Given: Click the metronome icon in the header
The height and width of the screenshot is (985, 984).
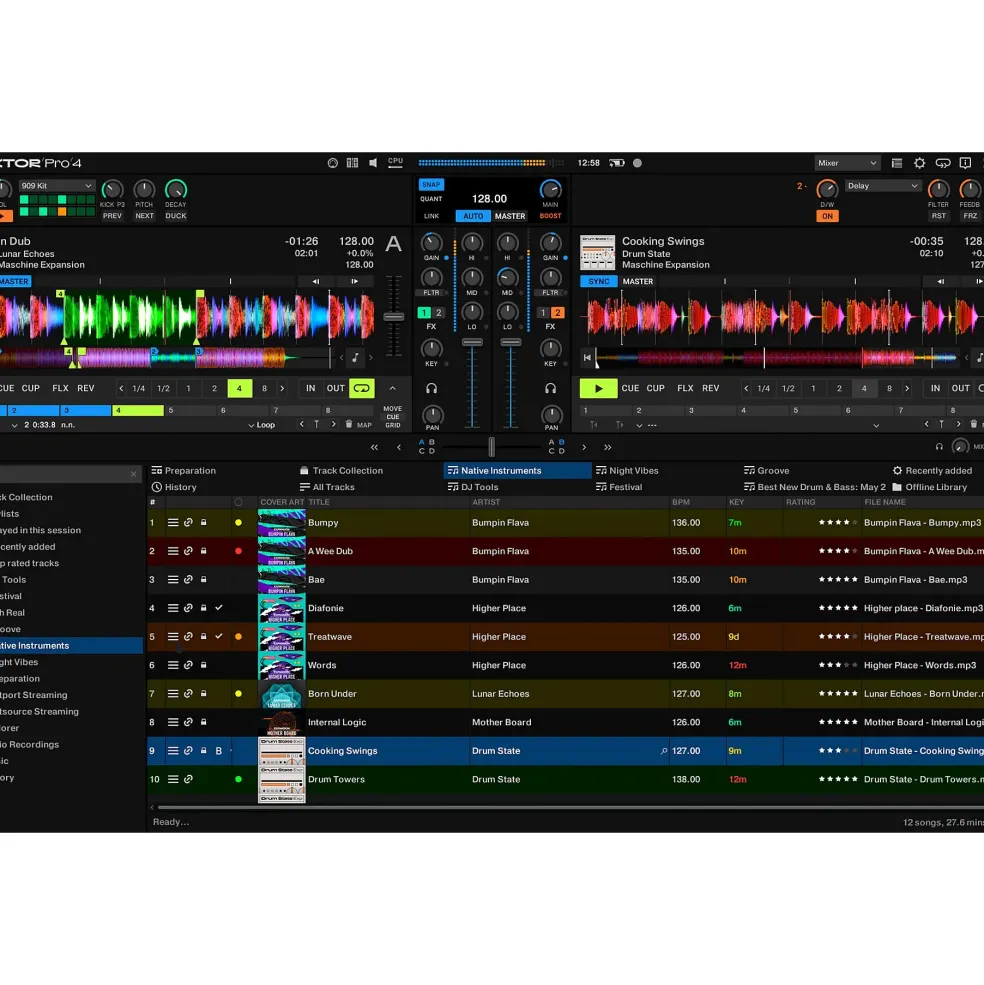Looking at the screenshot, I should tap(332, 163).
